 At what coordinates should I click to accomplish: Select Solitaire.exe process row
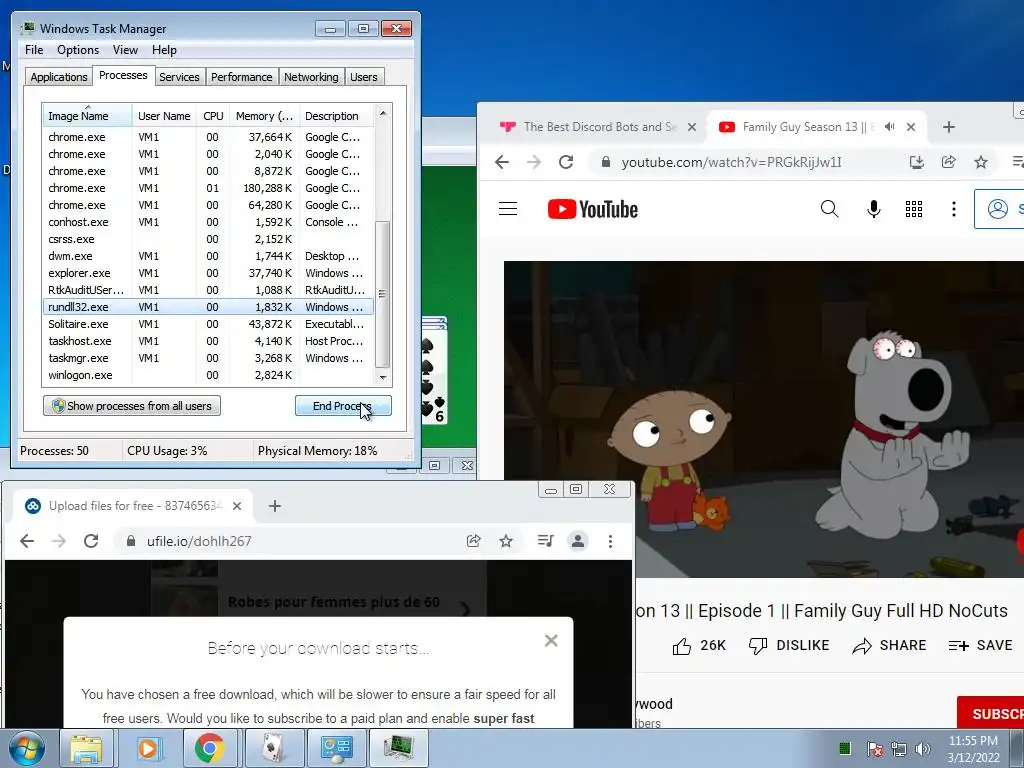coord(208,324)
